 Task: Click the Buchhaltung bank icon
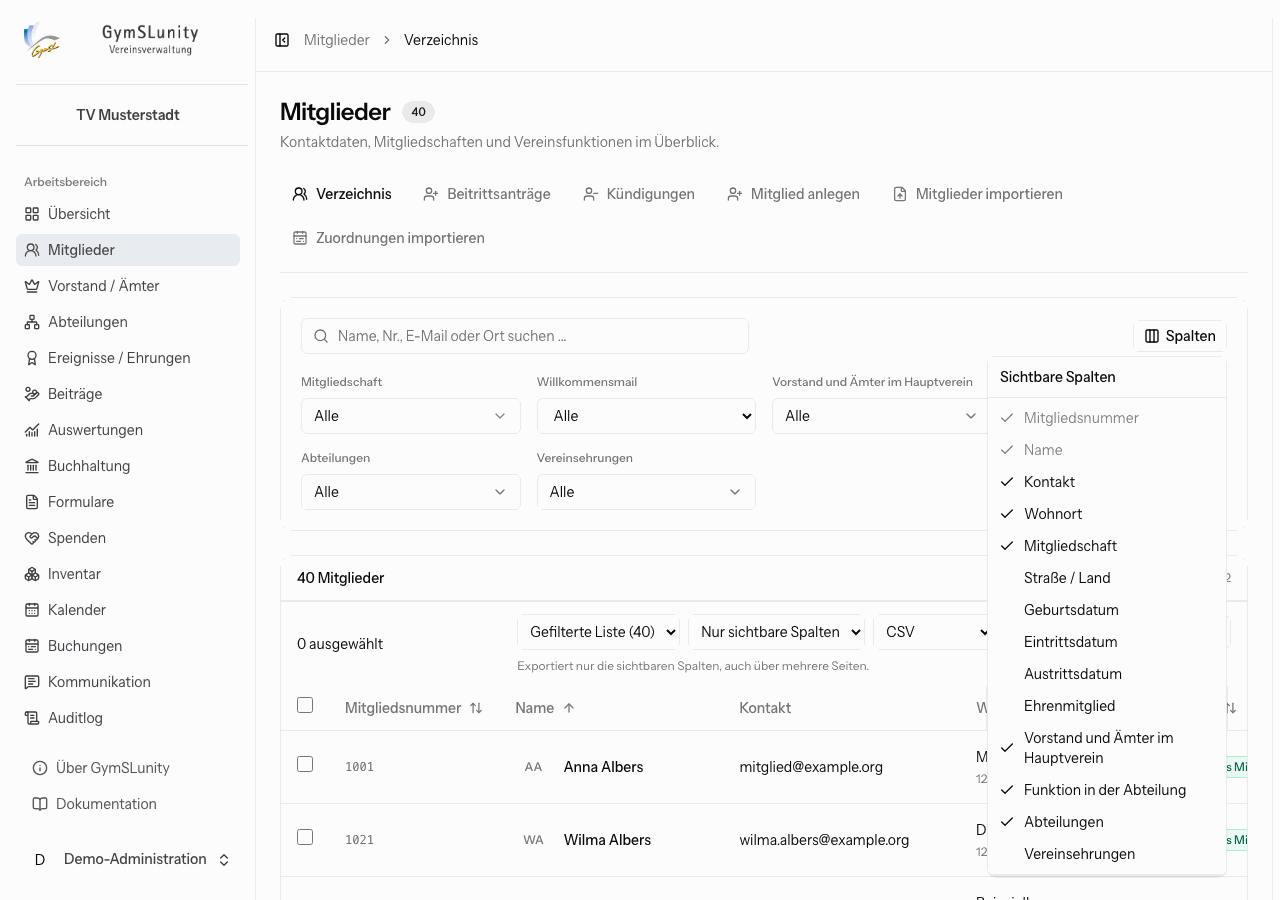(x=32, y=466)
